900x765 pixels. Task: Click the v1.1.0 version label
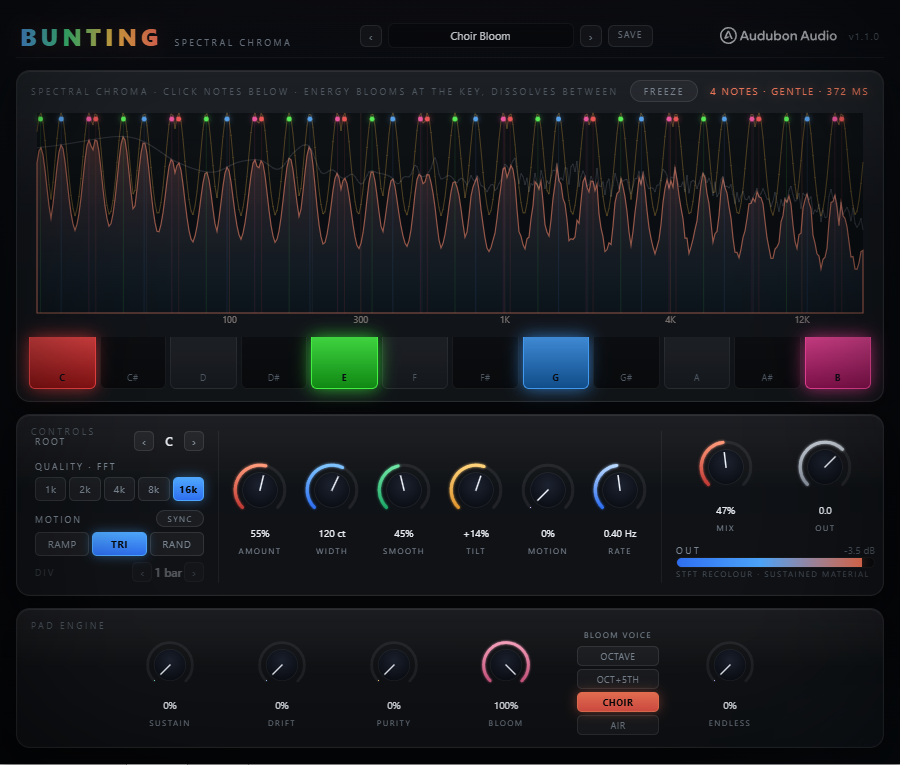tap(863, 37)
